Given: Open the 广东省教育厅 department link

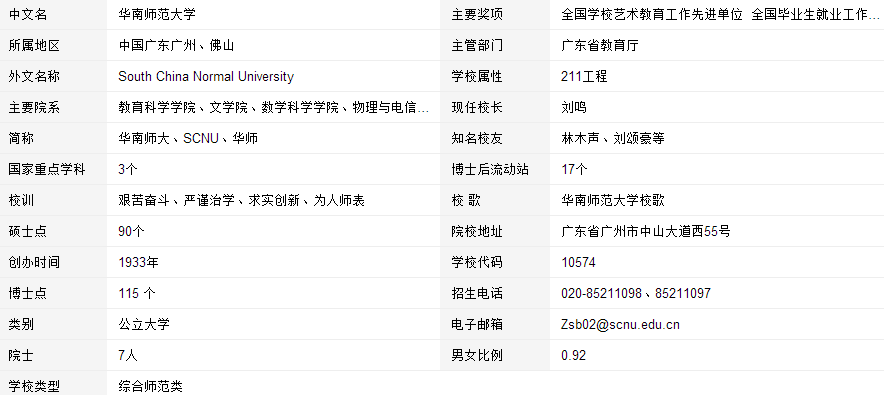Looking at the screenshot, I should pos(599,46).
